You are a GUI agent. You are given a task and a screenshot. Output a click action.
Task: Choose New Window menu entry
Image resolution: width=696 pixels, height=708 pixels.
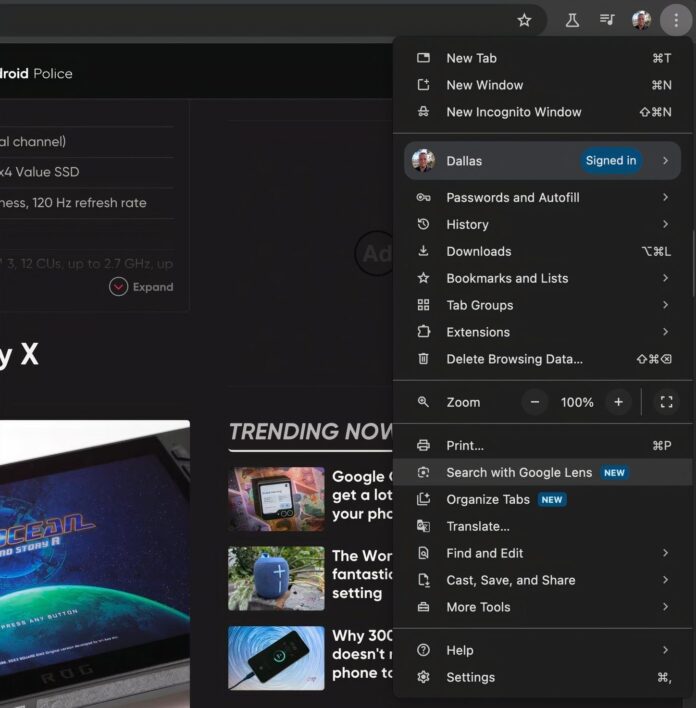coord(542,85)
